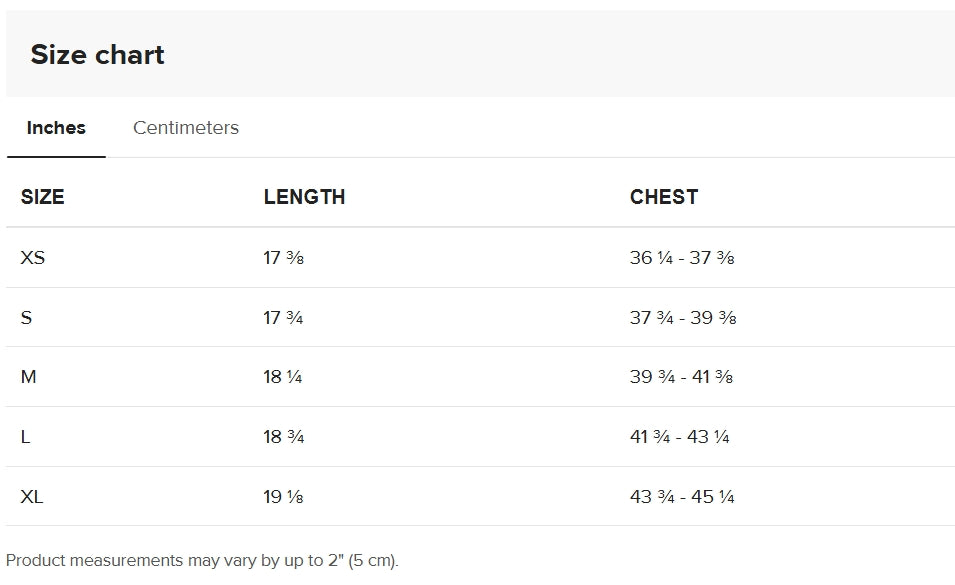Viewport: 955px width, 585px height.
Task: Click the XL chest range 43 ¾ - 45 ¼
Action: click(x=682, y=497)
